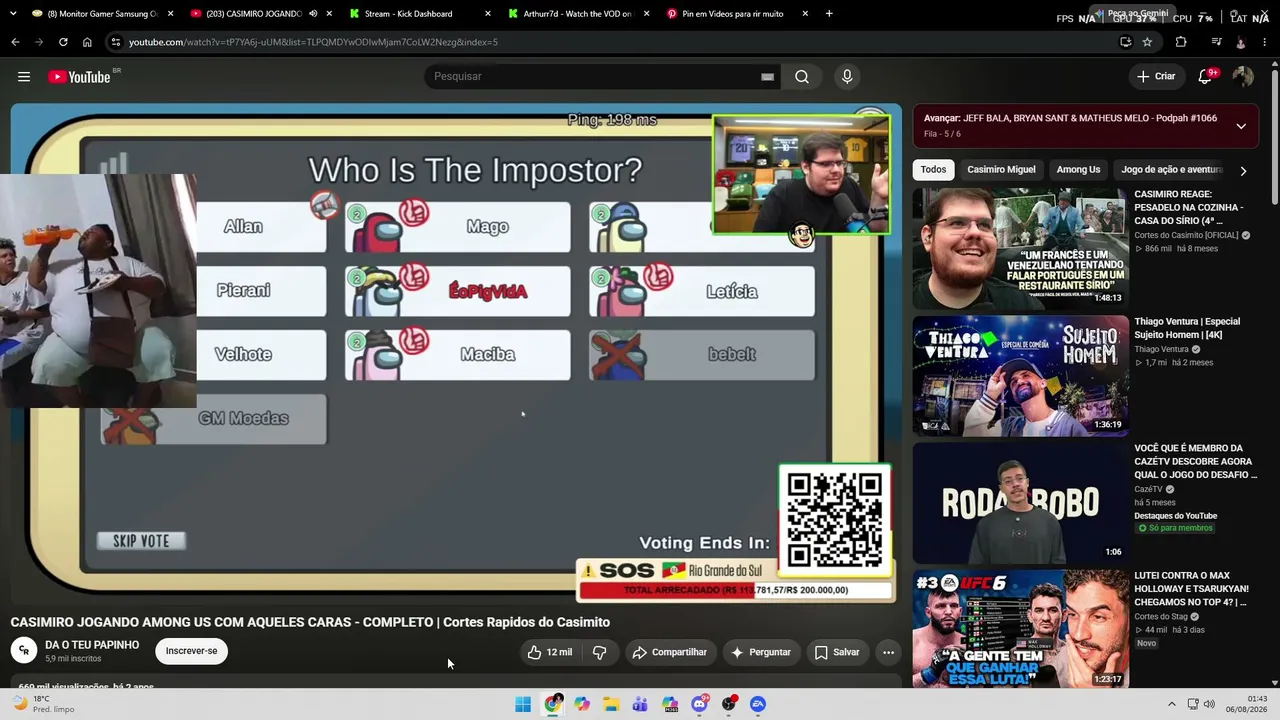This screenshot has height=720, width=1280.
Task: Open the DA O TEU PAPINHO channel avatar
Action: point(24,651)
